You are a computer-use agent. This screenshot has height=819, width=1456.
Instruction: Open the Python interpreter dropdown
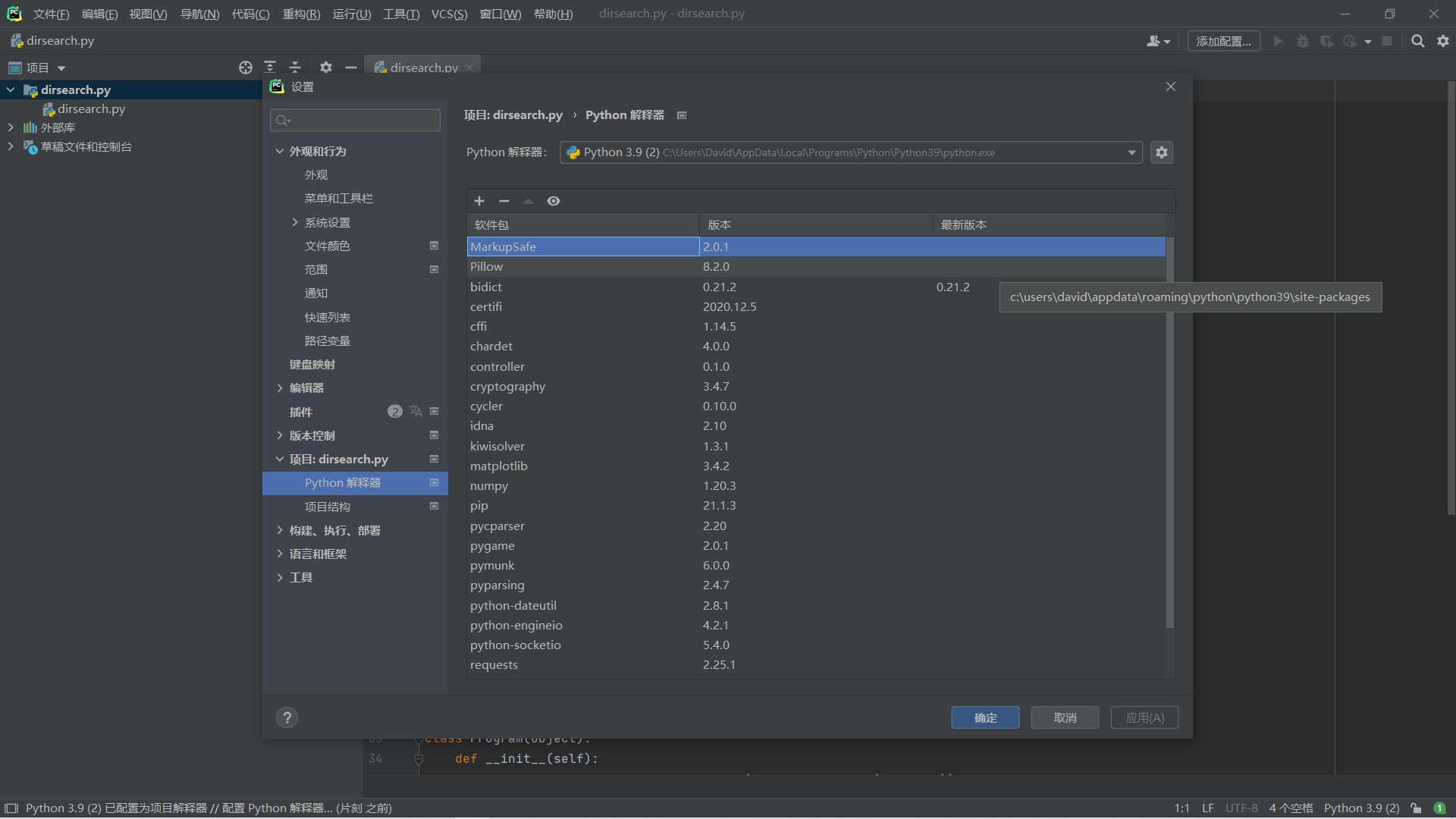tap(1131, 152)
